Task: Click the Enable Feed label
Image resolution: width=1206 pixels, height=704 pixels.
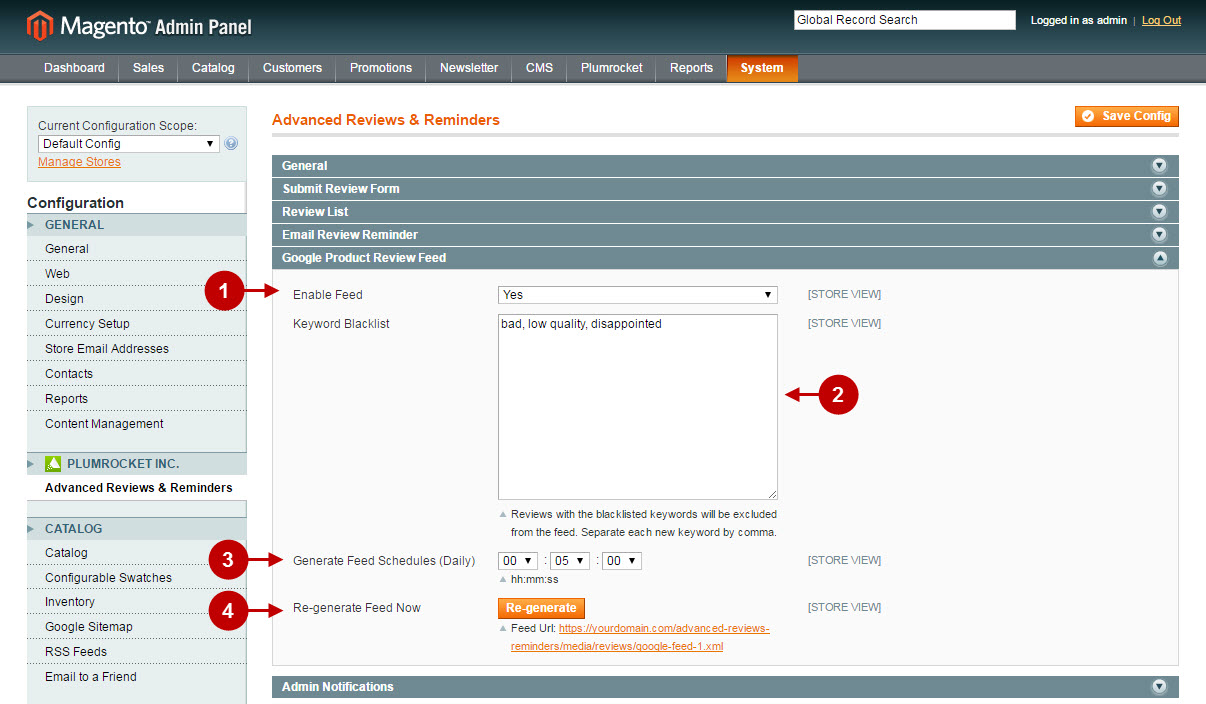Action: [x=328, y=295]
